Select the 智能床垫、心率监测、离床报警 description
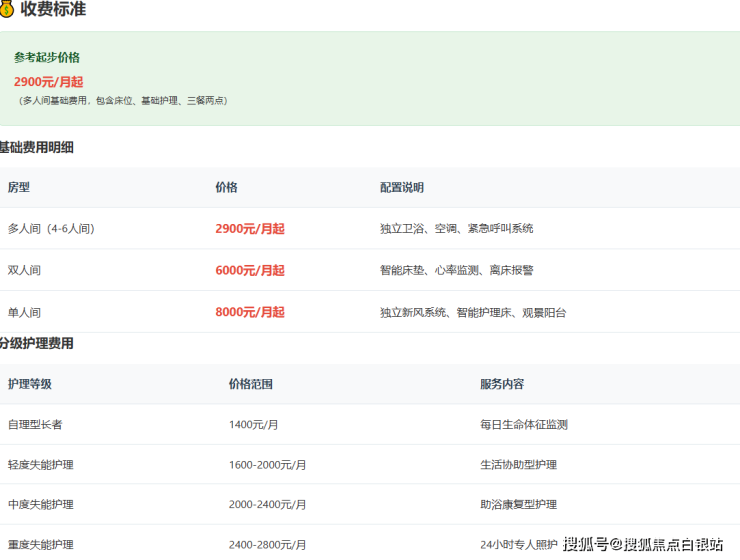The image size is (740, 560). (x=456, y=270)
